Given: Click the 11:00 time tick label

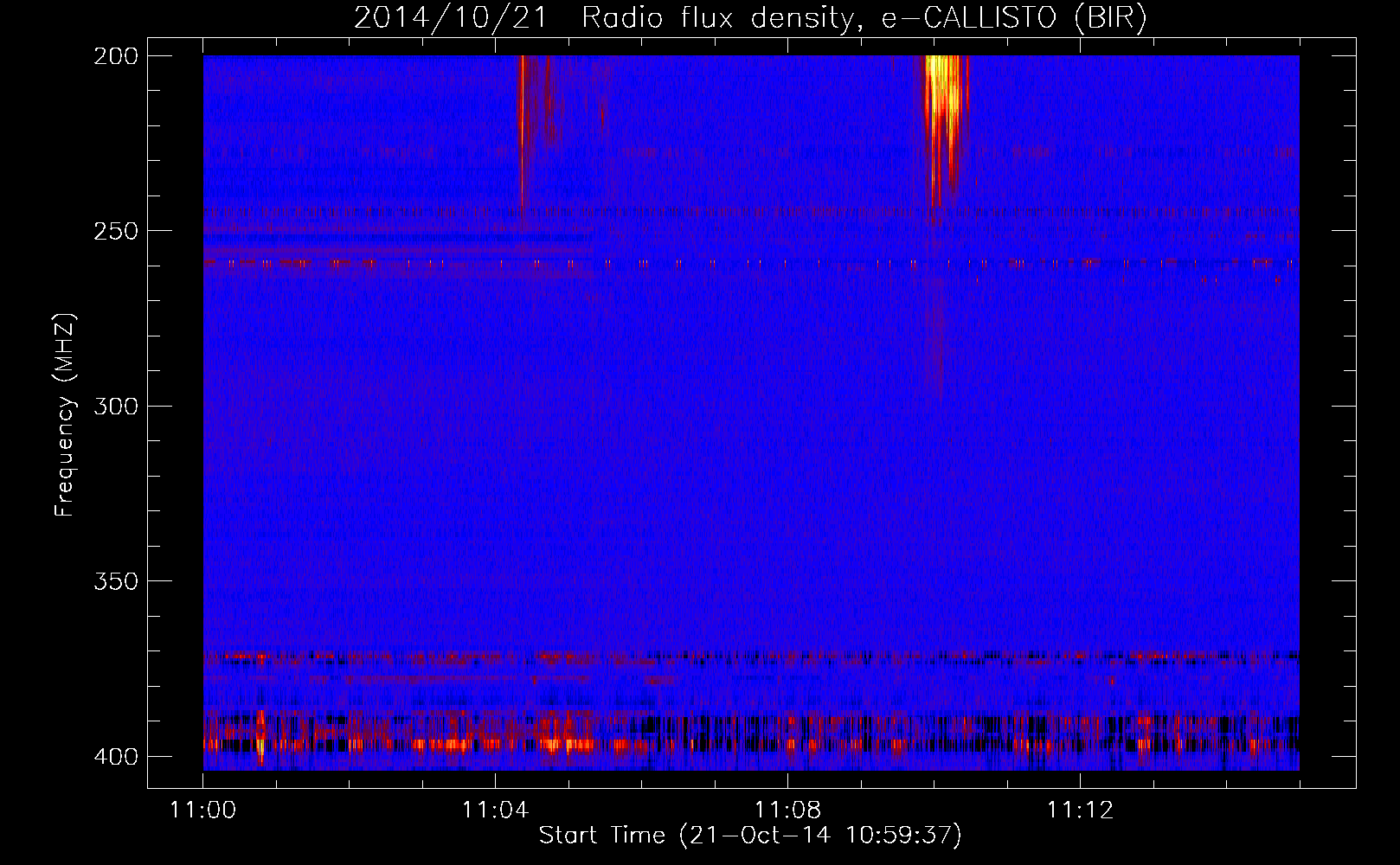Looking at the screenshot, I should pyautogui.click(x=202, y=811).
